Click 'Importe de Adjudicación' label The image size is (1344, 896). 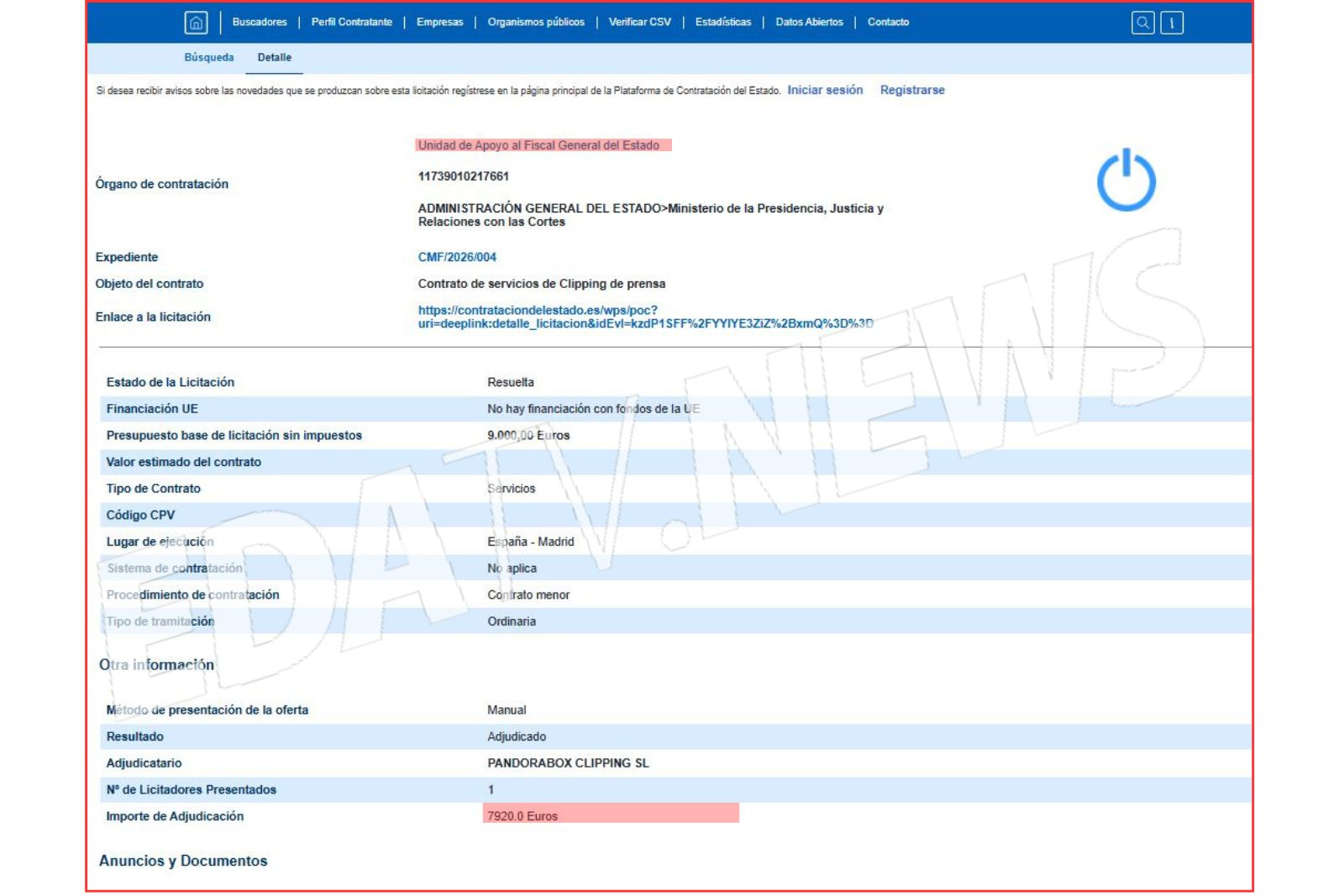tap(175, 816)
